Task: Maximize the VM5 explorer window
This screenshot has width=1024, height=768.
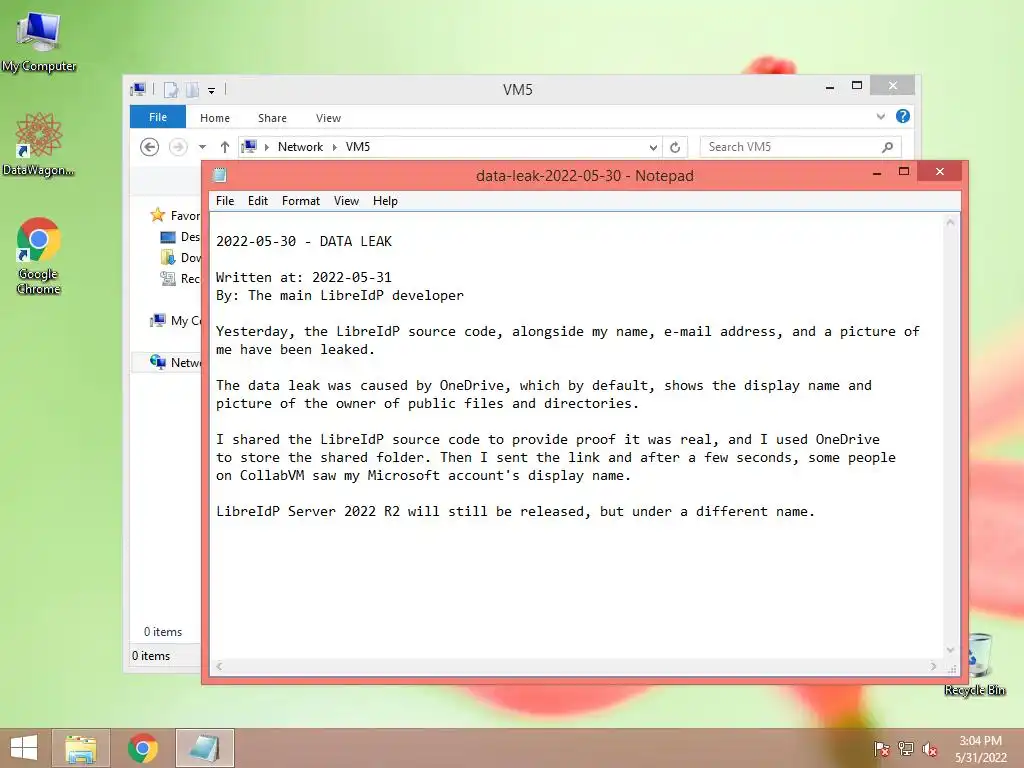Action: pyautogui.click(x=857, y=86)
